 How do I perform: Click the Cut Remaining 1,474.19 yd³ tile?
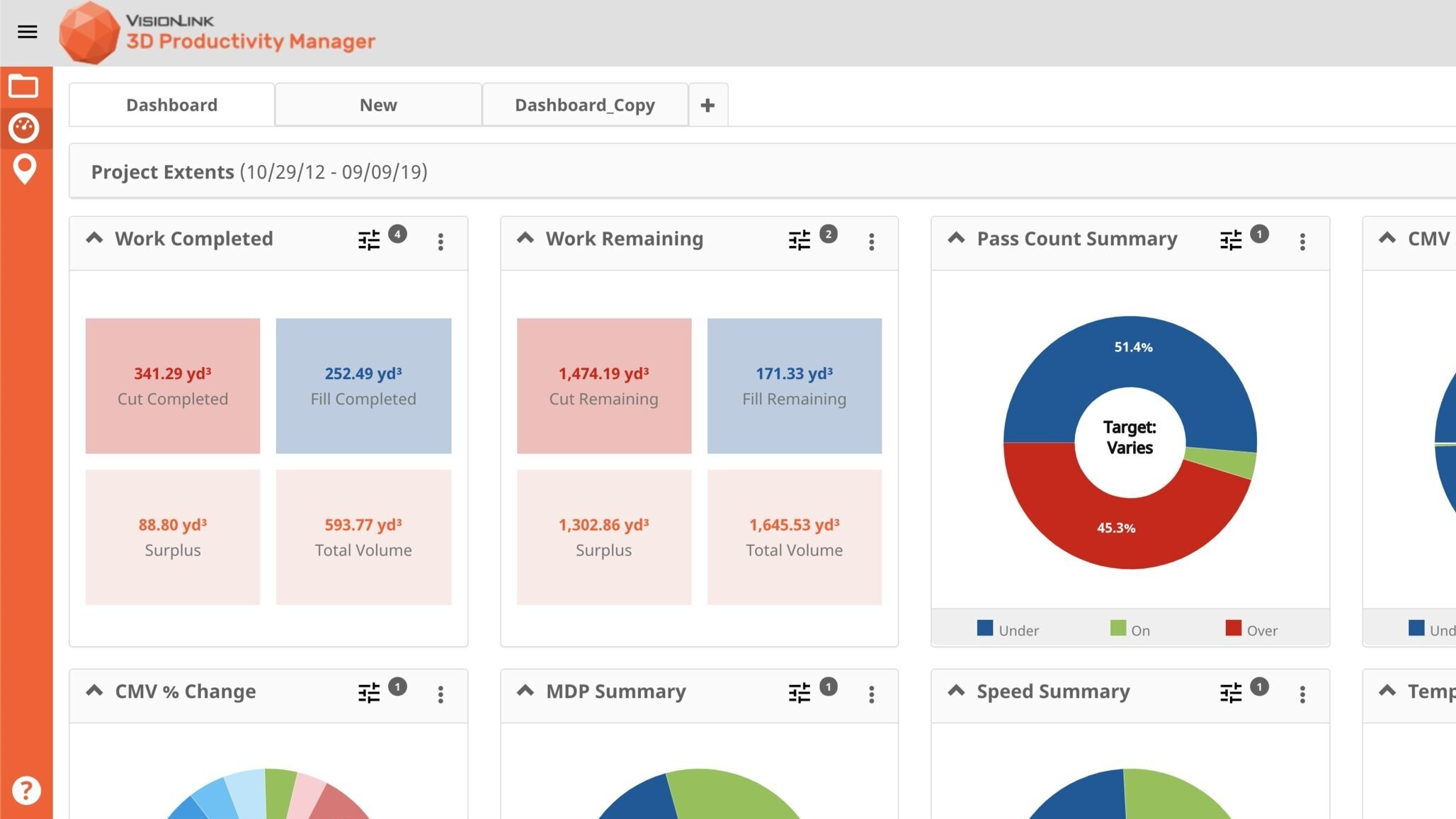604,385
